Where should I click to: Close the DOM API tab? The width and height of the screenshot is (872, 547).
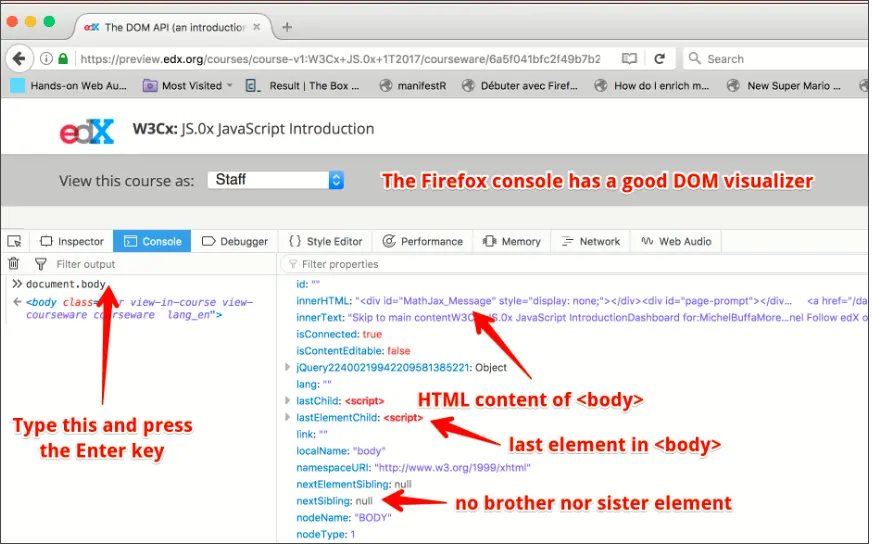click(x=256, y=27)
